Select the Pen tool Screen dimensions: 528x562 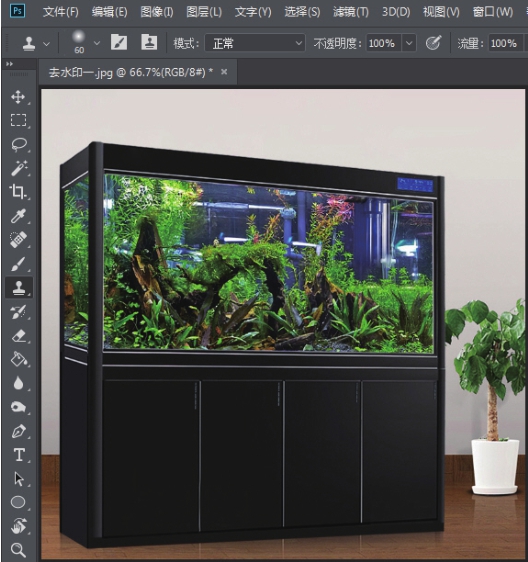click(18, 431)
